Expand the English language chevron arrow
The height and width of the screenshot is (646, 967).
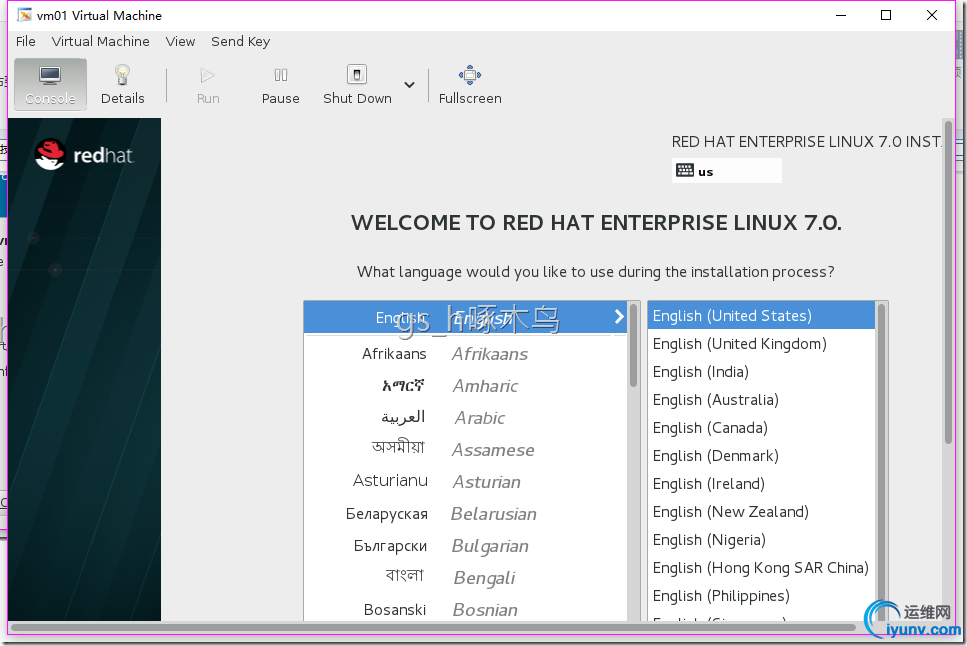click(x=619, y=317)
